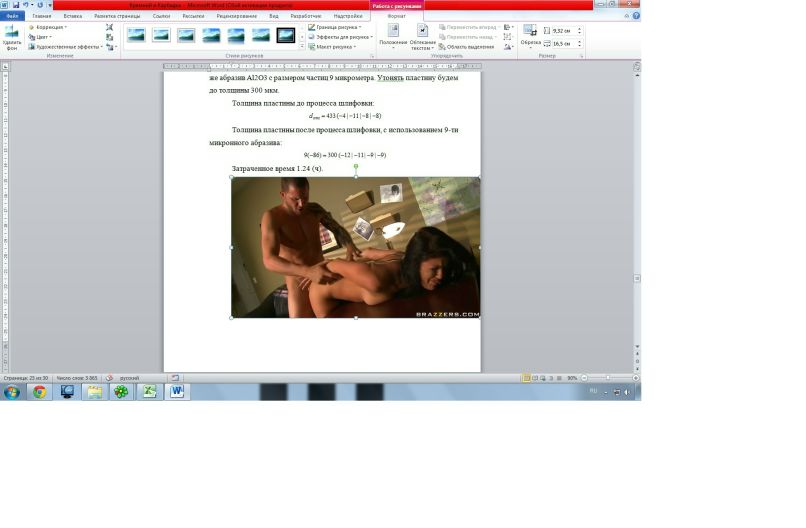This screenshot has height=528, width=806.
Task: Expand the Picture Border (Граница рисунка) dropdown
Action: (338, 27)
